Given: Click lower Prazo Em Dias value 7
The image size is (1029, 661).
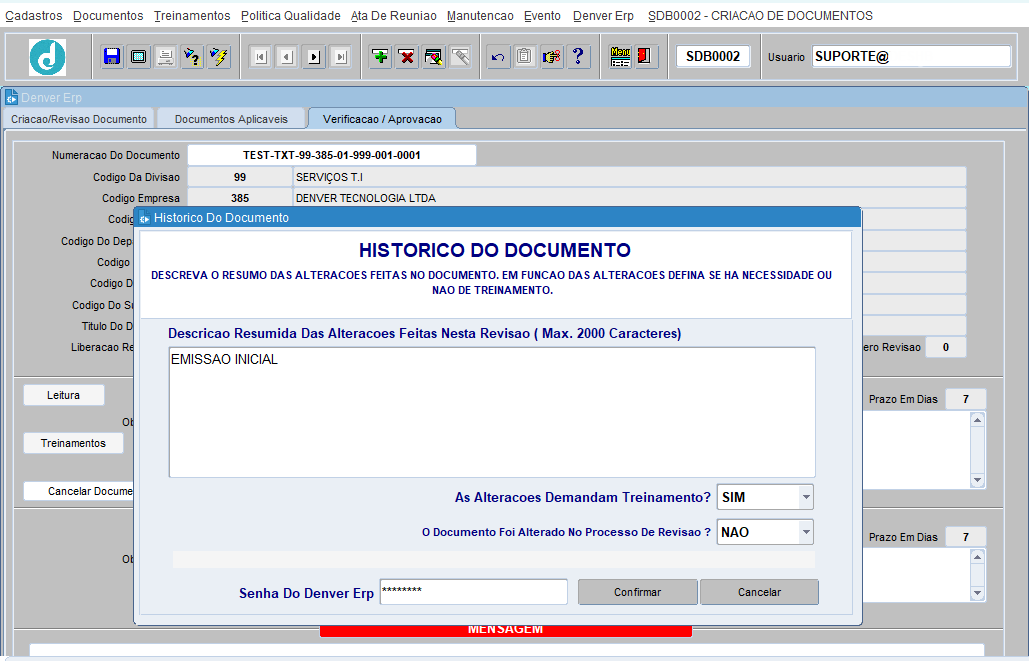Looking at the screenshot, I should 965,537.
